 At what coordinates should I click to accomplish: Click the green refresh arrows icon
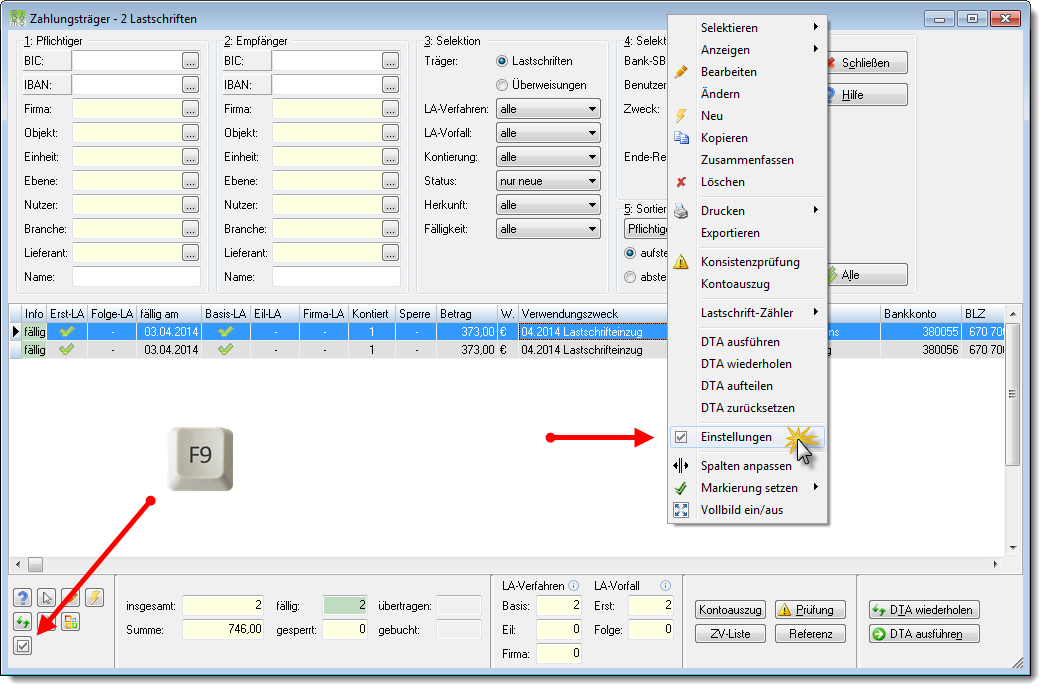coord(23,622)
